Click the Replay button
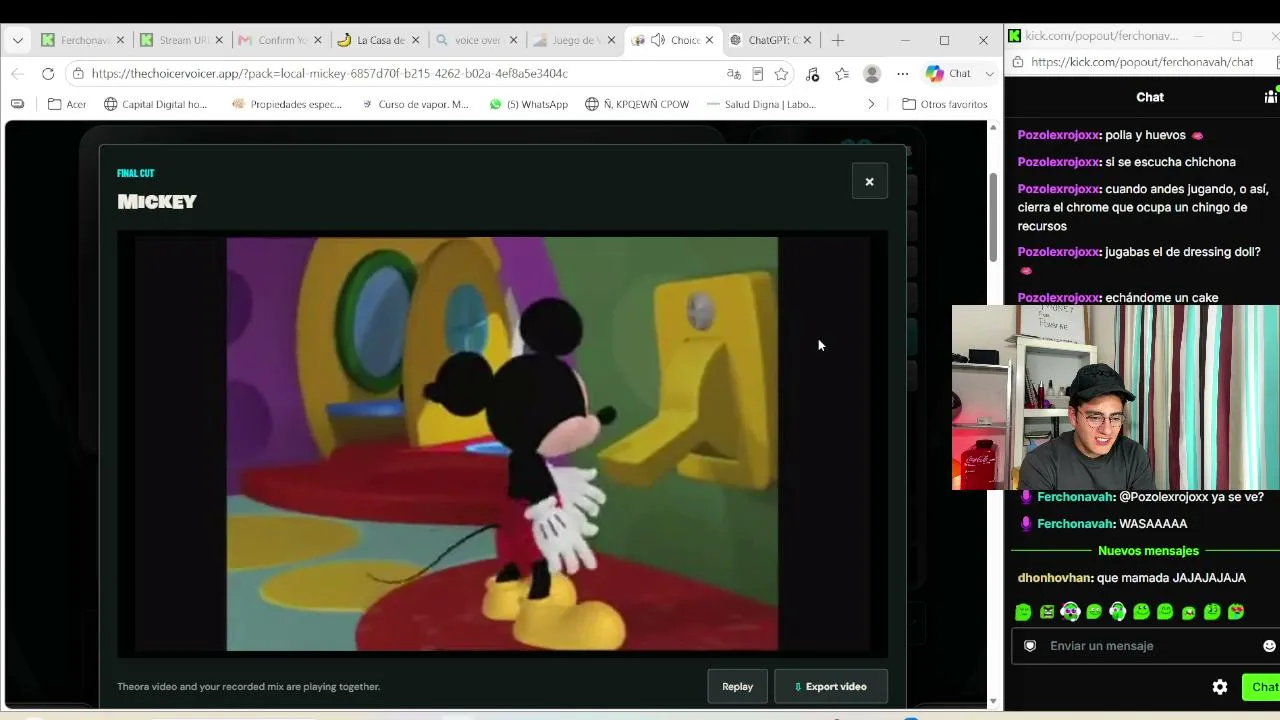This screenshot has height=720, width=1280. click(737, 686)
